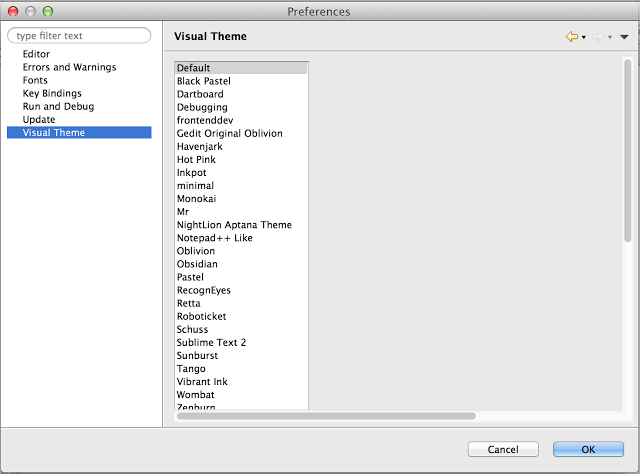Select Hot Pink theme
Viewport: 640px width, 474px height.
pos(196,160)
